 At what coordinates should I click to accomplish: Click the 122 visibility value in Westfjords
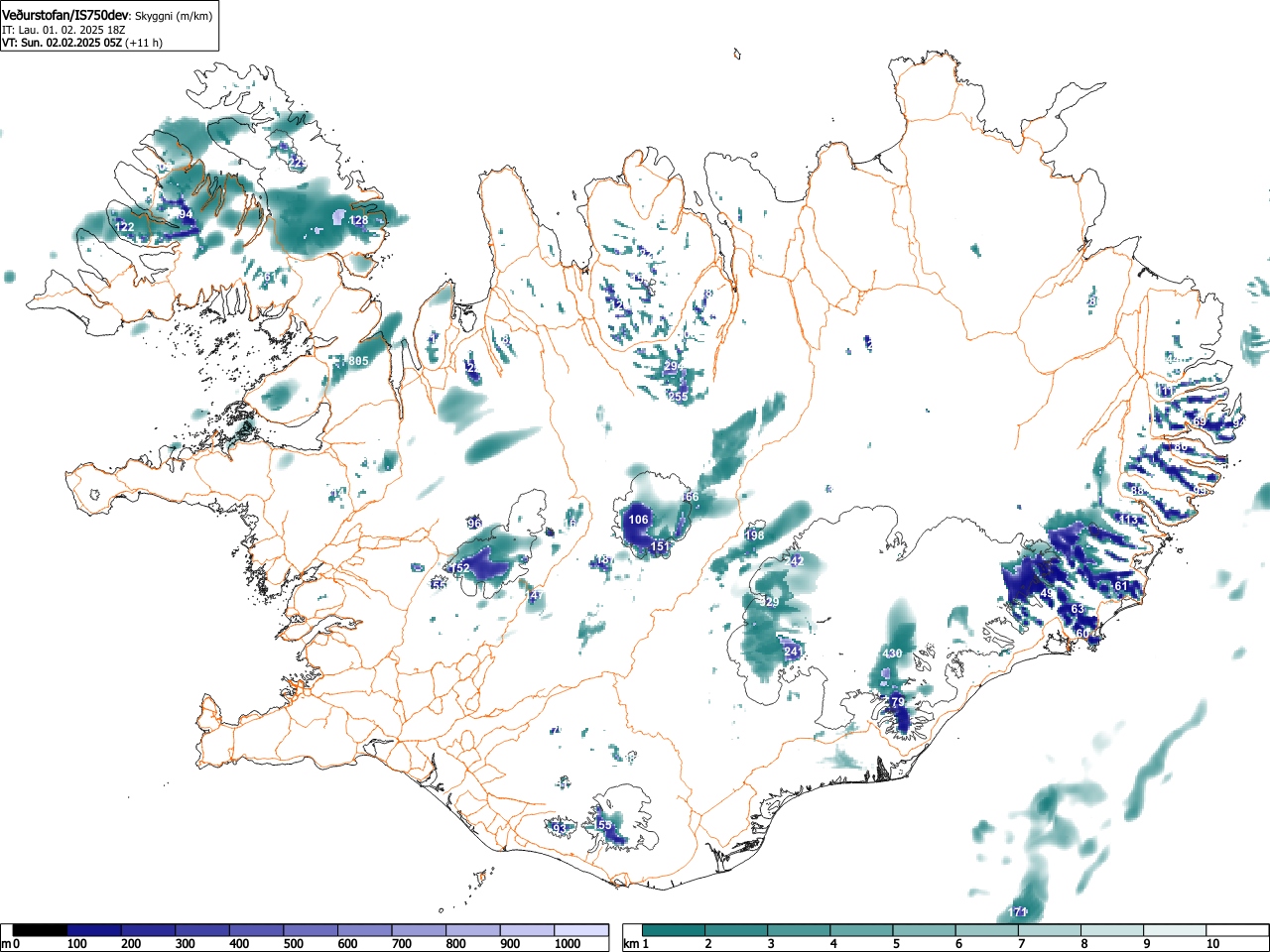click(125, 227)
